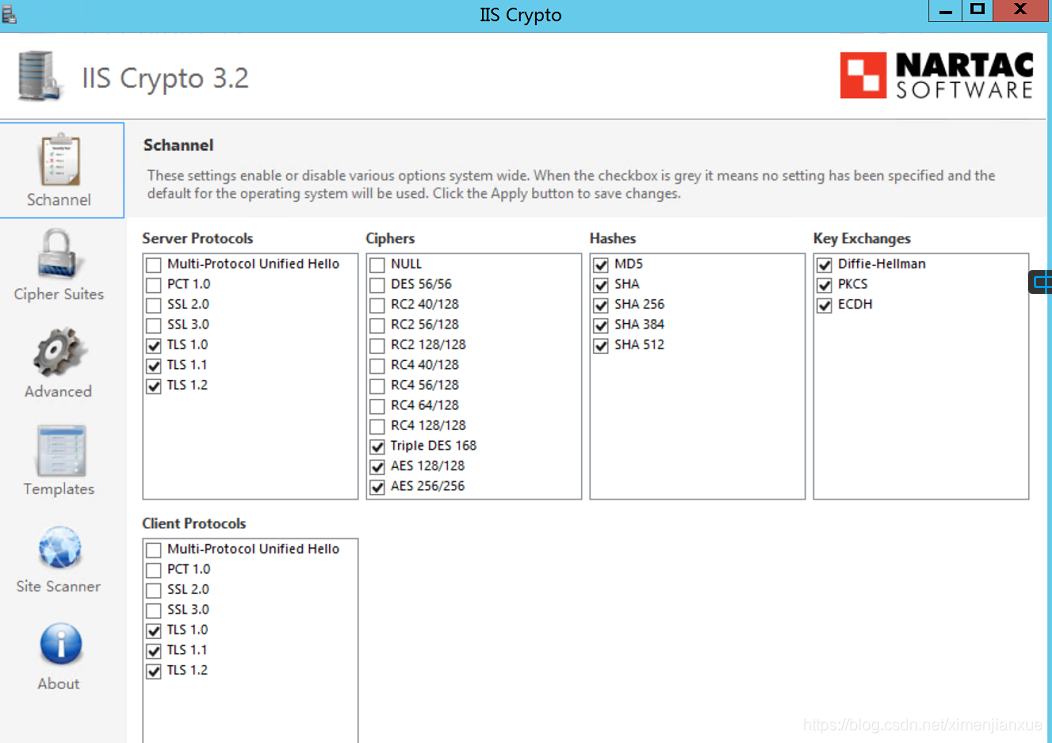Viewport: 1052px width, 743px height.
Task: Click the IIS Crypto 3.2 title text
Action: click(165, 78)
